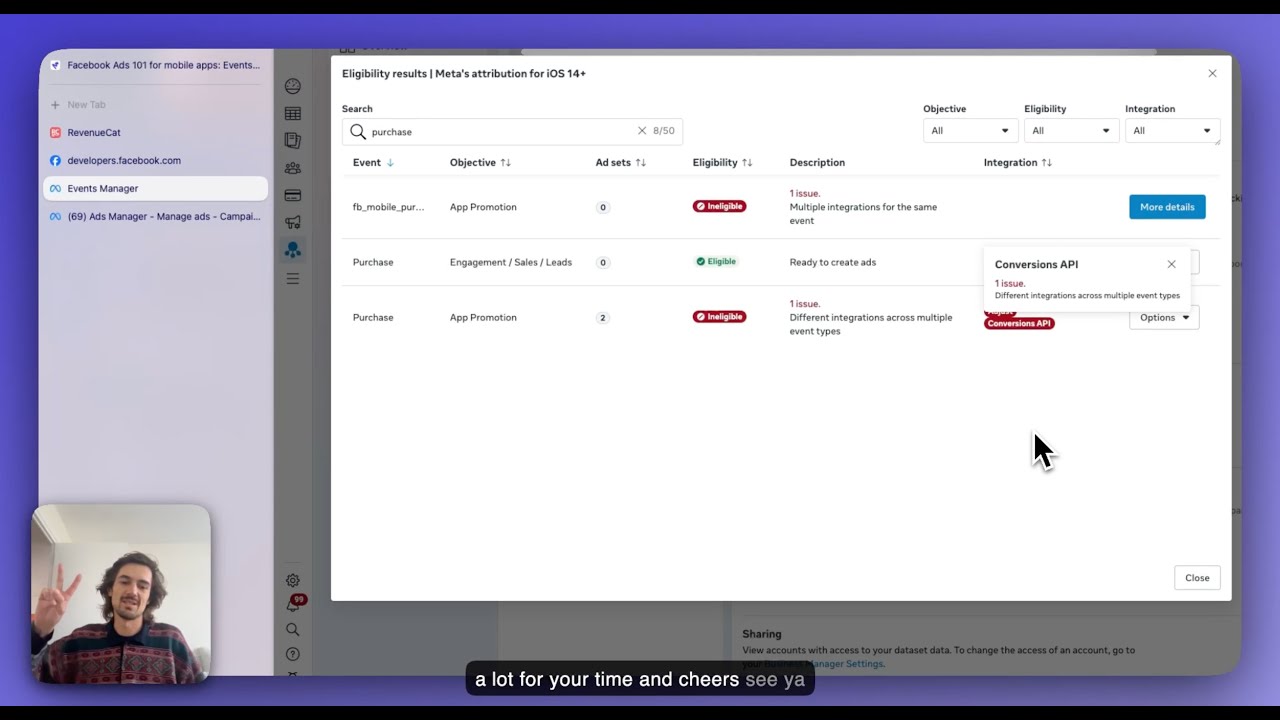This screenshot has width=1280, height=720.
Task: Click 'Ready to create ads' description
Action: [833, 262]
